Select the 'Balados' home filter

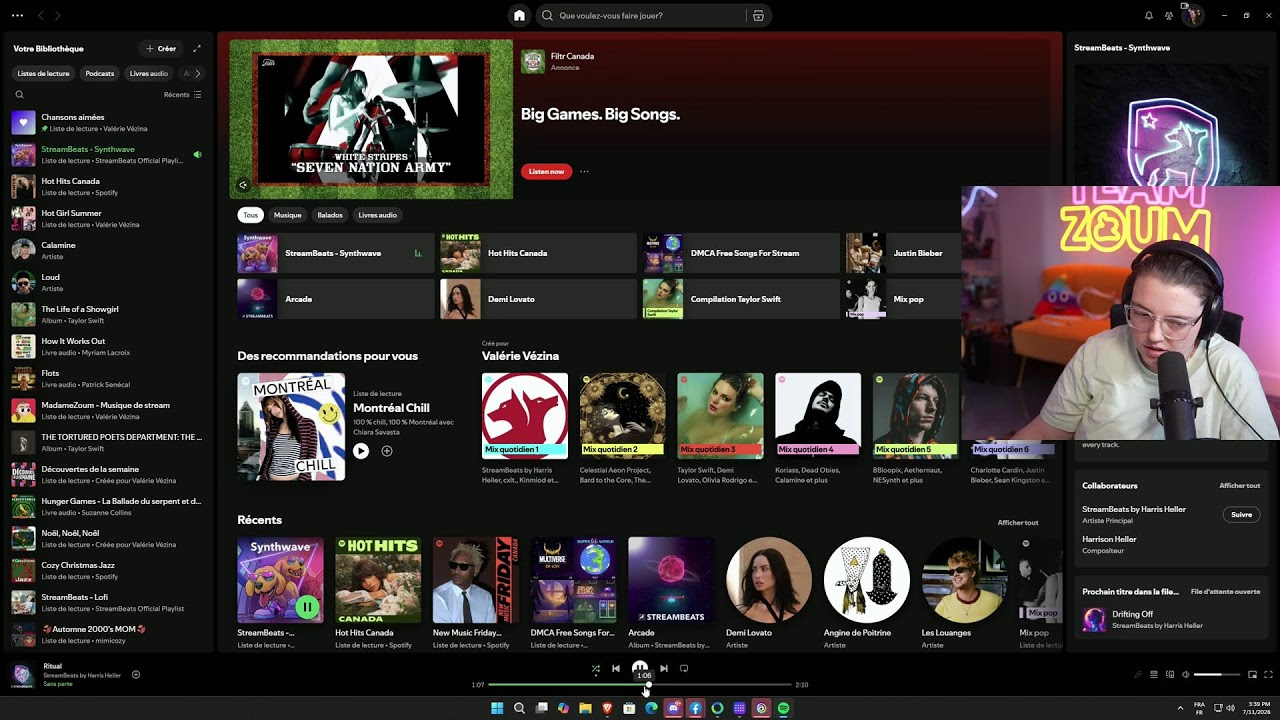coord(330,215)
